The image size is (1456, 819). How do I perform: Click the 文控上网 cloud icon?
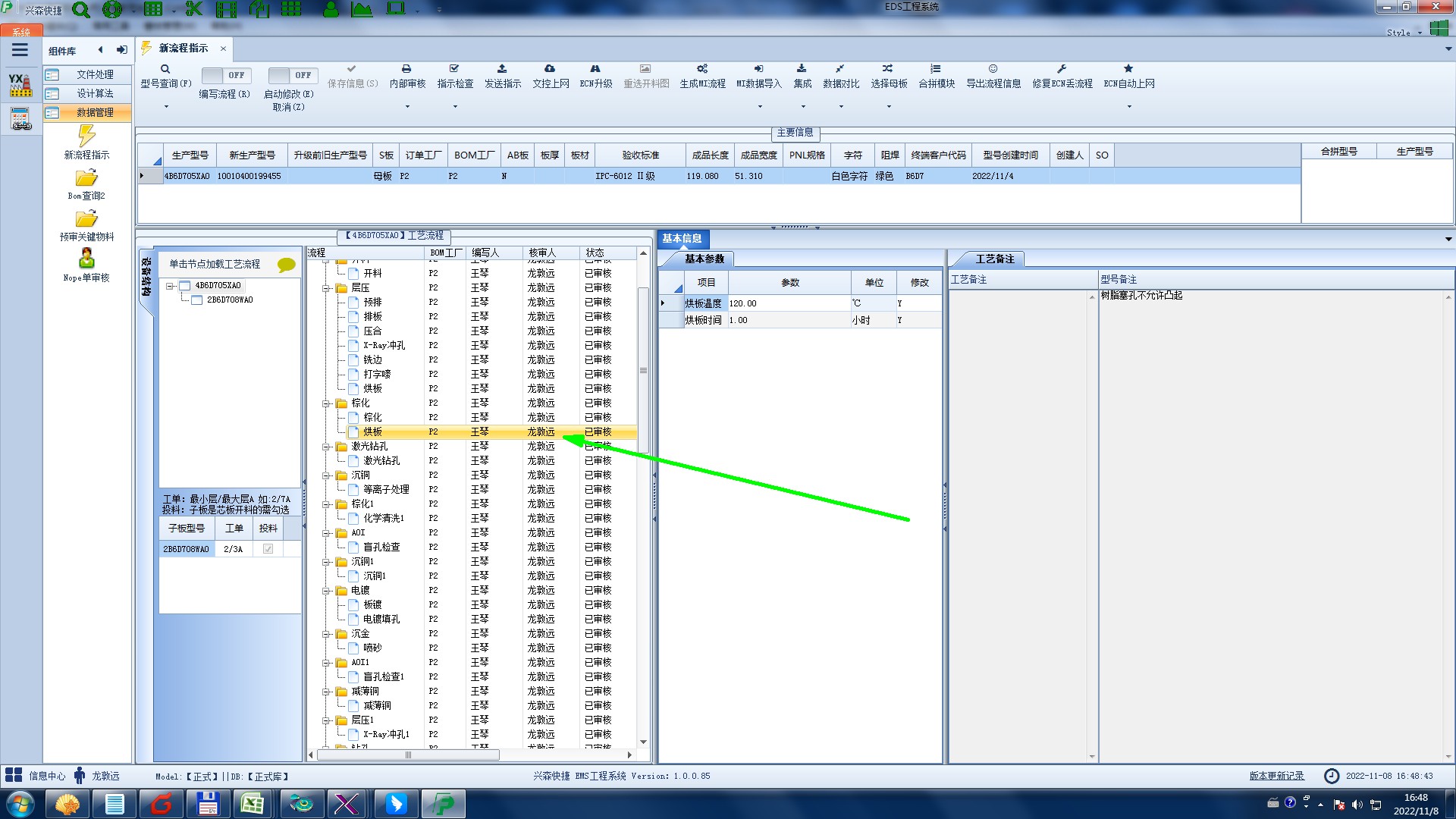click(x=550, y=69)
